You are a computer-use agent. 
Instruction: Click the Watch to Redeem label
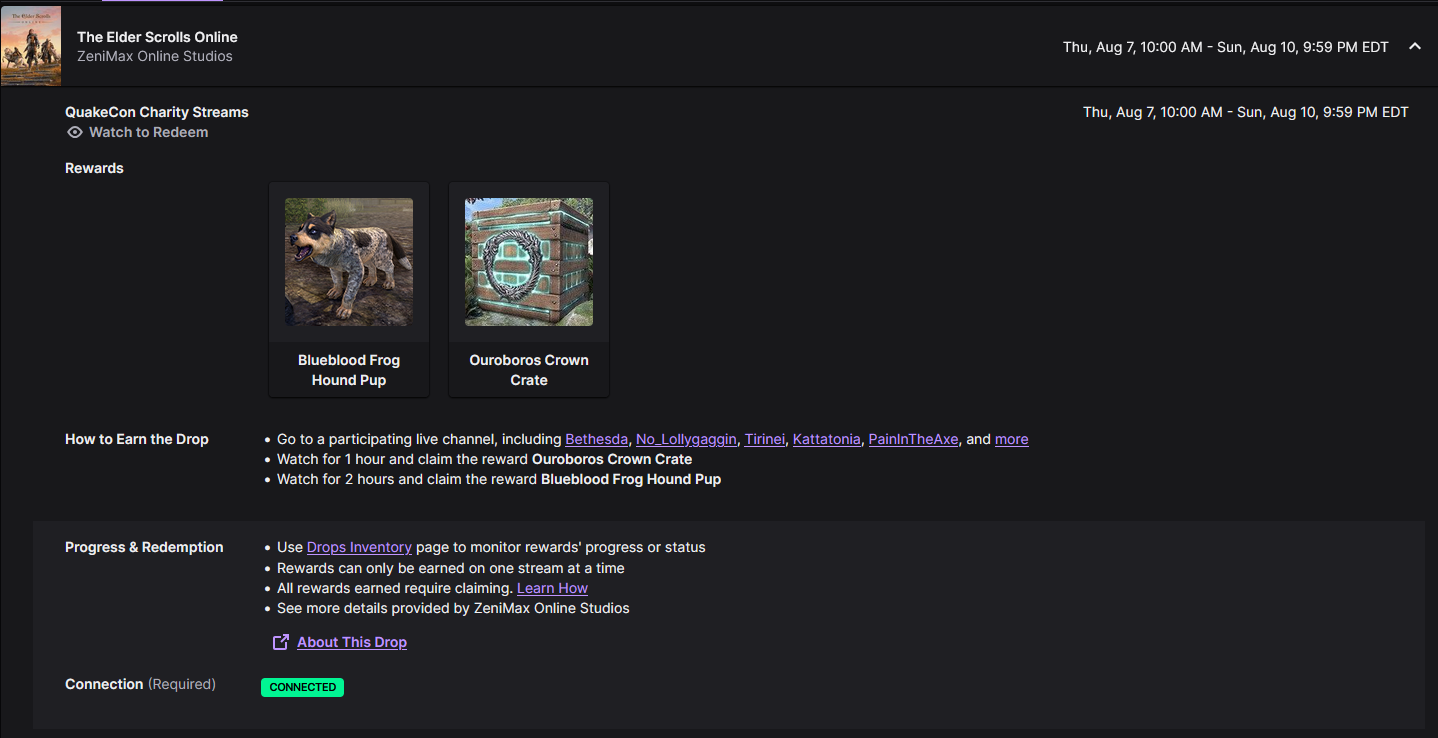click(148, 132)
